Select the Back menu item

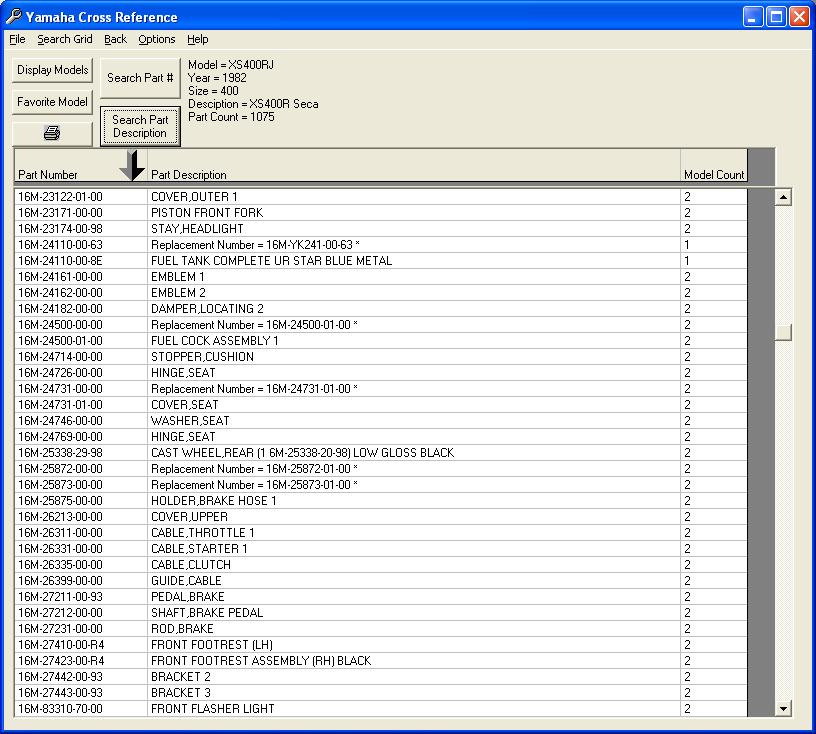point(115,39)
